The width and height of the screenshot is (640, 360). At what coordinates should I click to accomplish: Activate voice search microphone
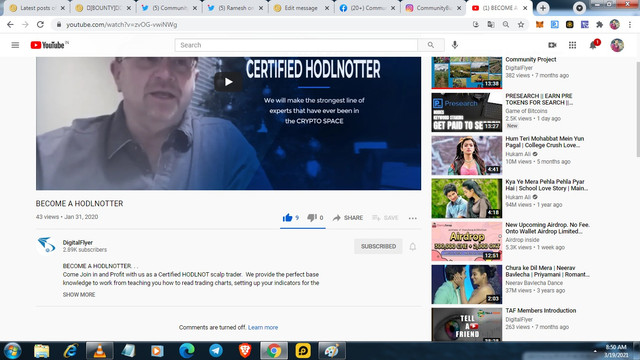(455, 45)
